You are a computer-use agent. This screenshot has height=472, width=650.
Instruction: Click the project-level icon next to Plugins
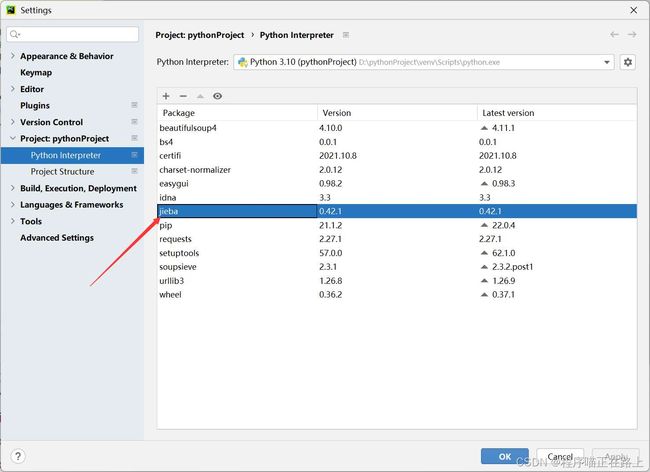(x=134, y=105)
